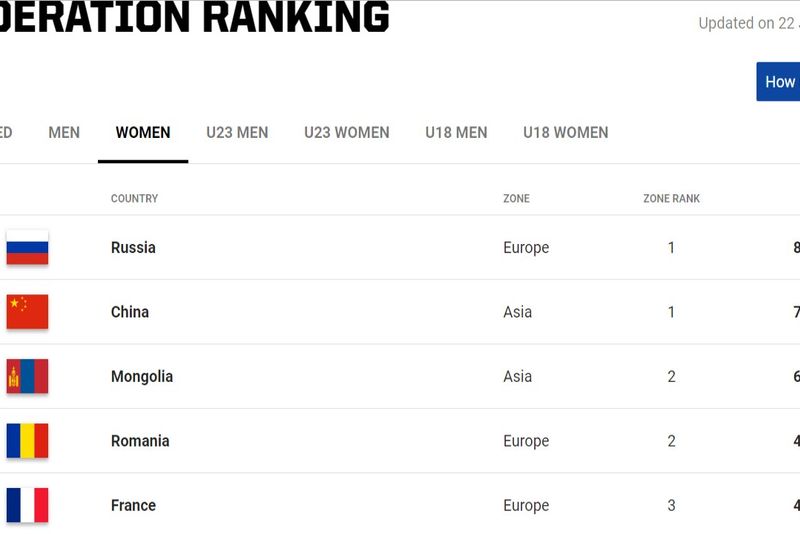Click the Mongolia flag icon
The width and height of the screenshot is (800, 534).
[x=27, y=377]
